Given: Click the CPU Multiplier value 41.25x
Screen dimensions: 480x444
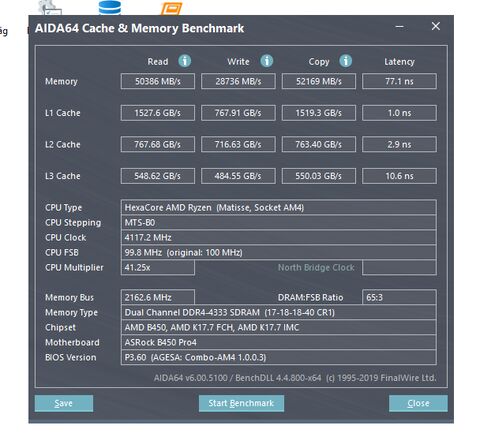Looking at the screenshot, I should [158, 268].
